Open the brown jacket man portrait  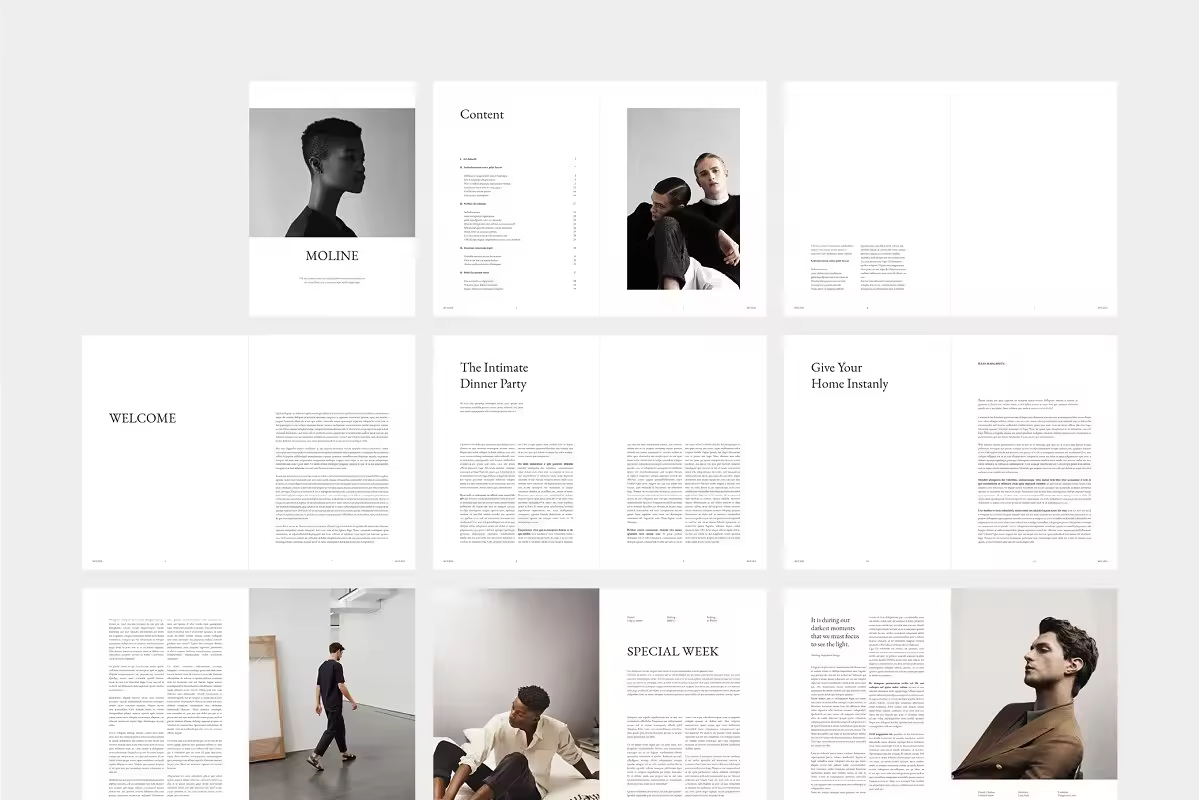pos(1034,684)
